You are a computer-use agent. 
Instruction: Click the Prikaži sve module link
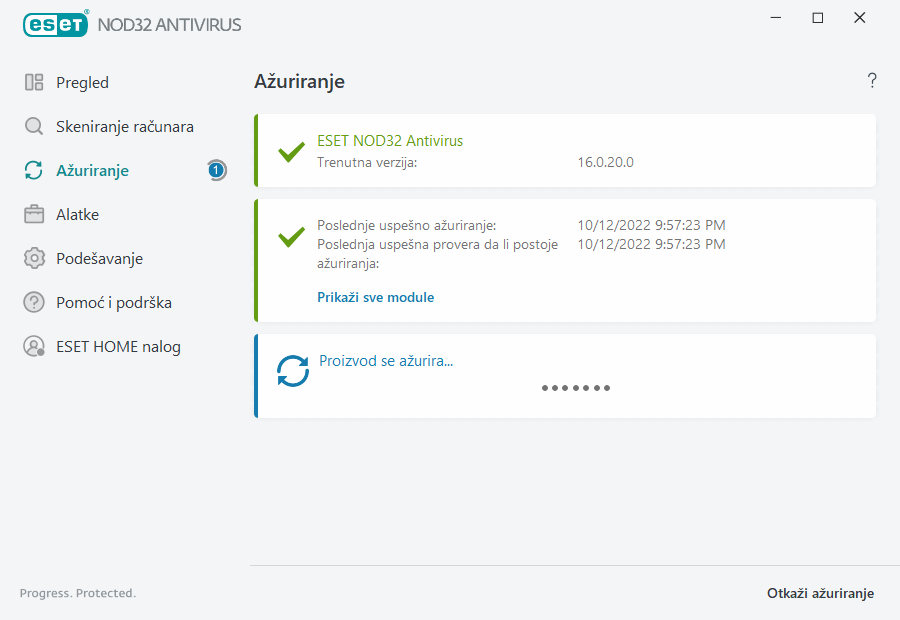pos(375,297)
